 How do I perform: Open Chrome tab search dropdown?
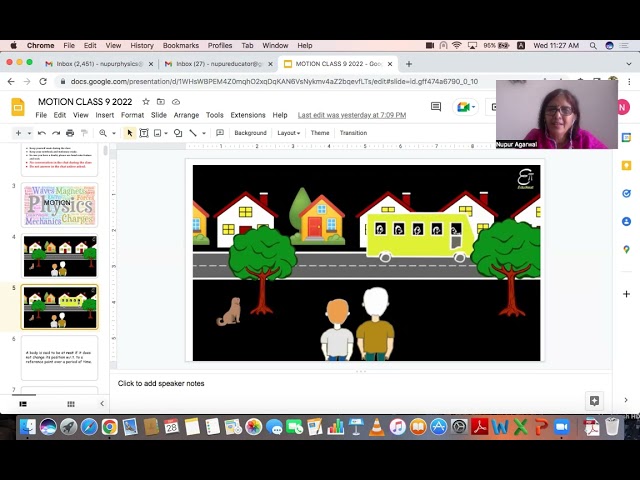tap(629, 64)
